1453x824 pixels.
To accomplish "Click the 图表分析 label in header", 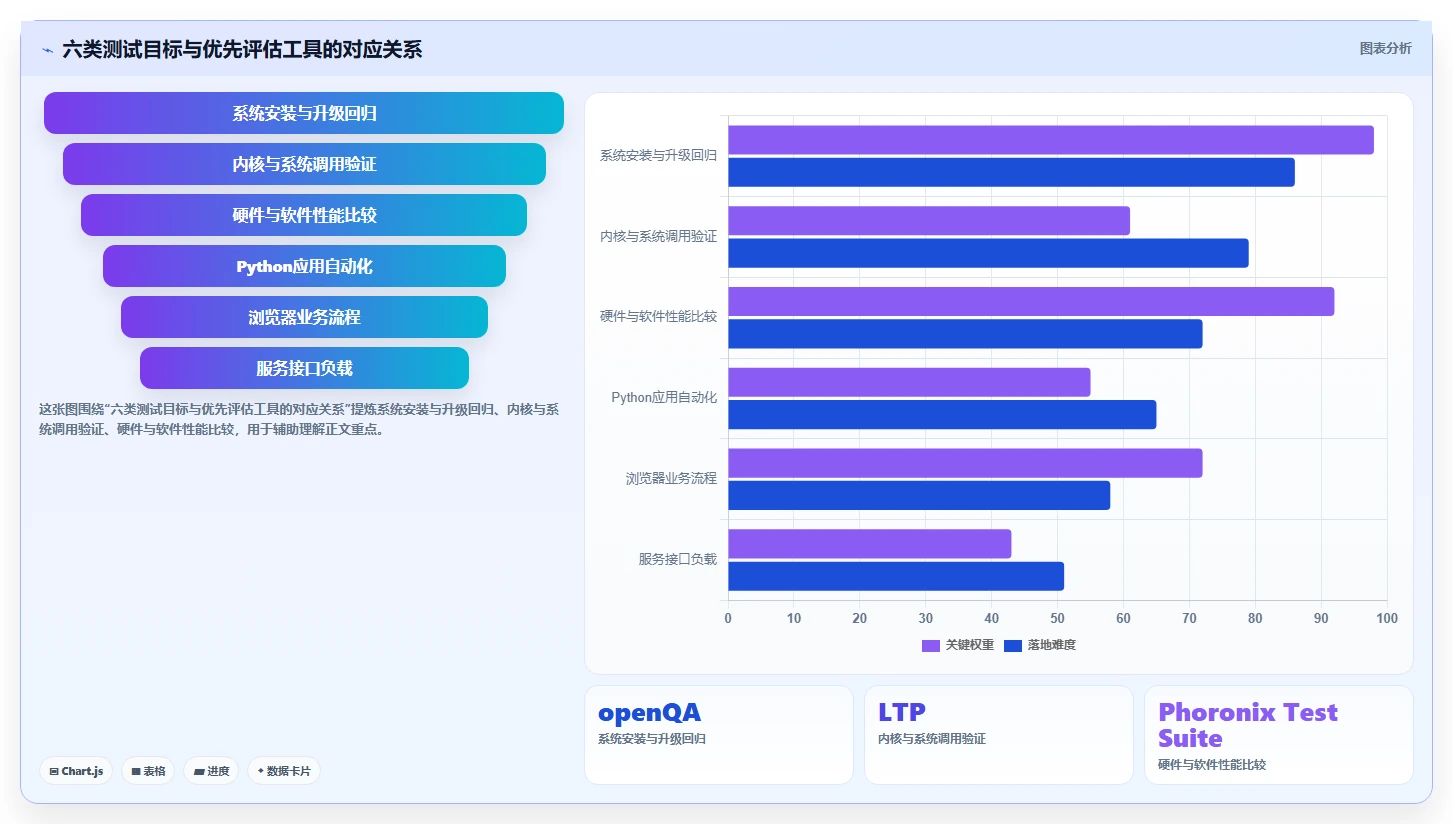I will [1385, 48].
